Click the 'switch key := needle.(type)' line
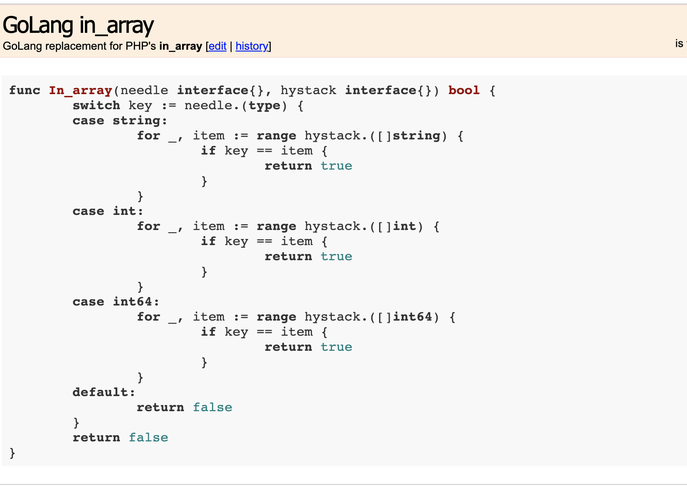This screenshot has height=500, width=687. [x=188, y=106]
